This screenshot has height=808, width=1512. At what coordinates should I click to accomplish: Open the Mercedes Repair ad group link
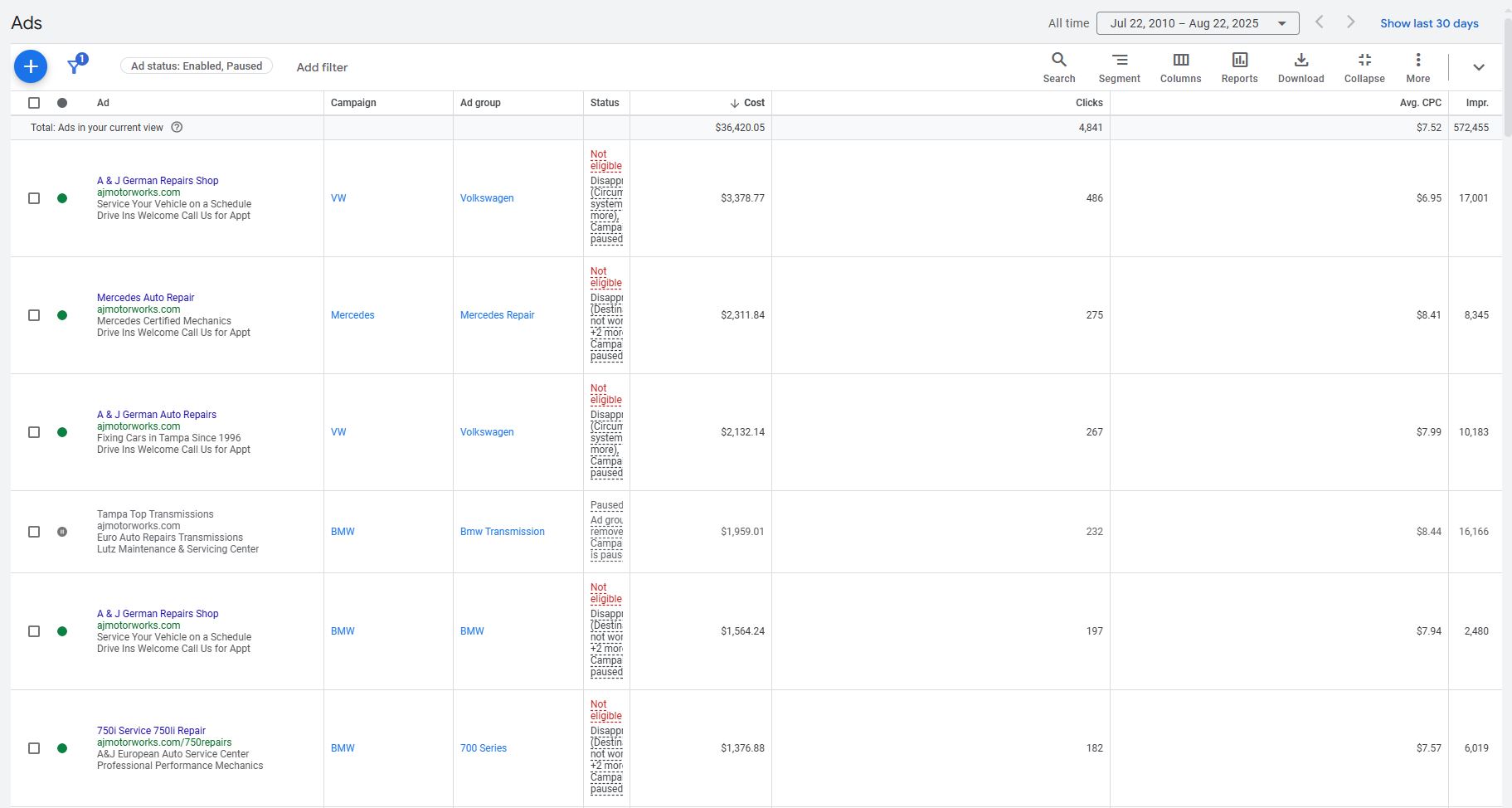point(498,315)
